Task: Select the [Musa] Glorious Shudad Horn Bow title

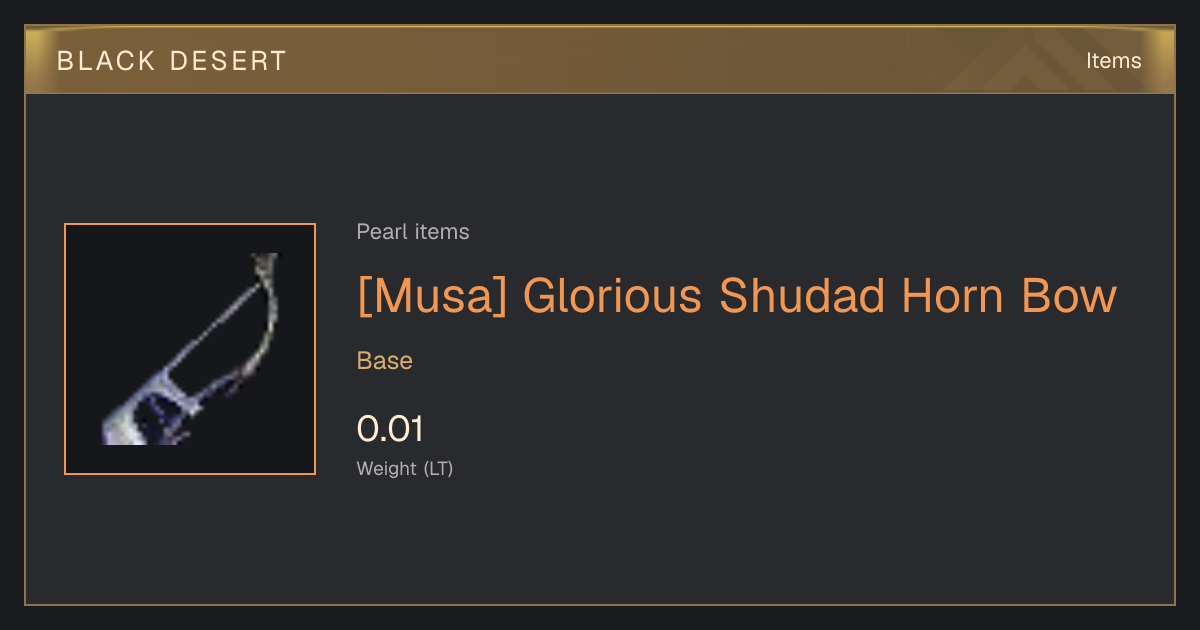Action: 736,296
